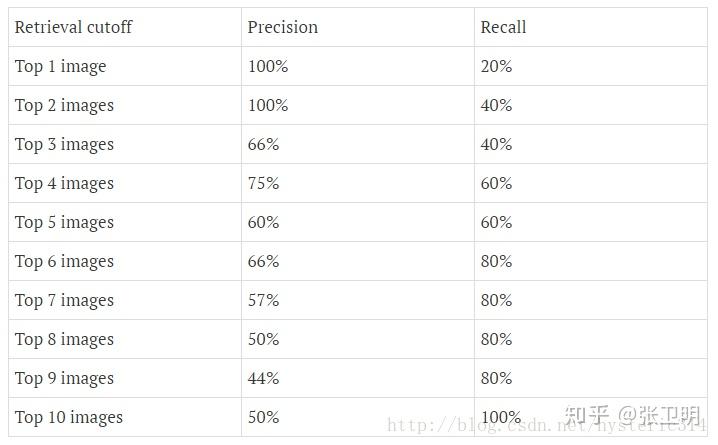The width and height of the screenshot is (718, 445).
Task: Click the 44% precision value
Action: 263,379
